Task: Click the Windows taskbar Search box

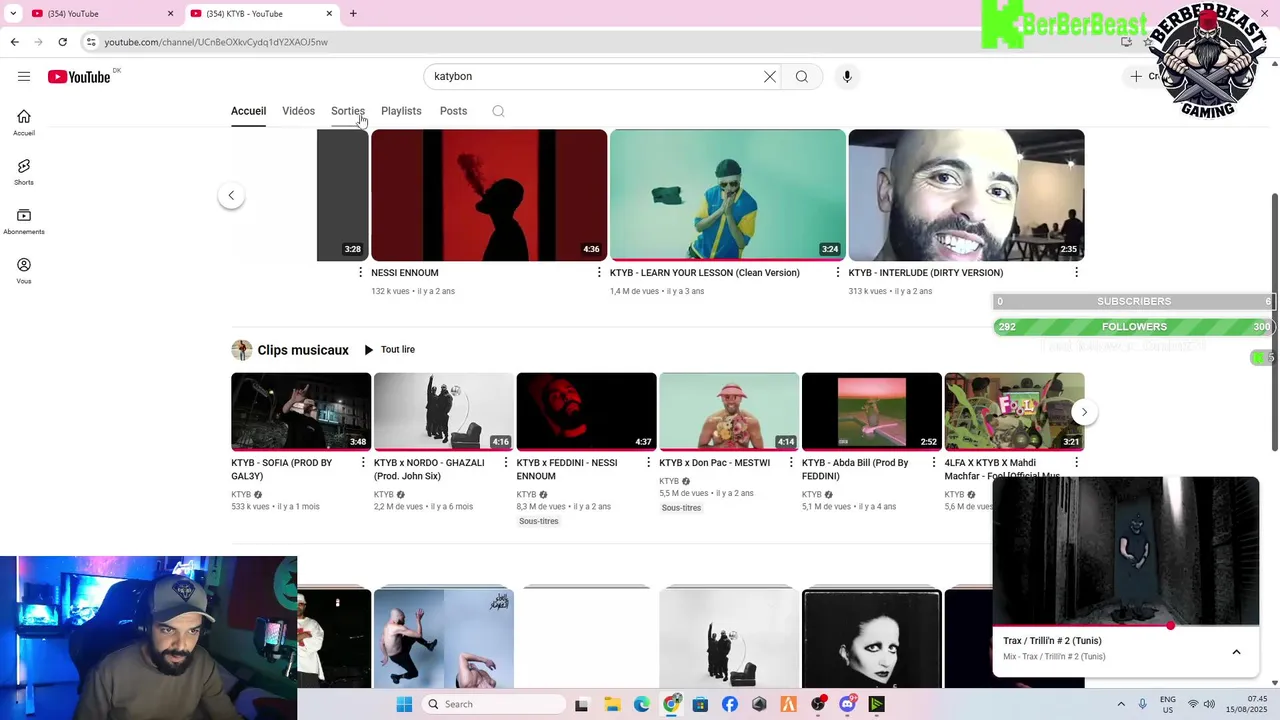Action: (x=493, y=704)
